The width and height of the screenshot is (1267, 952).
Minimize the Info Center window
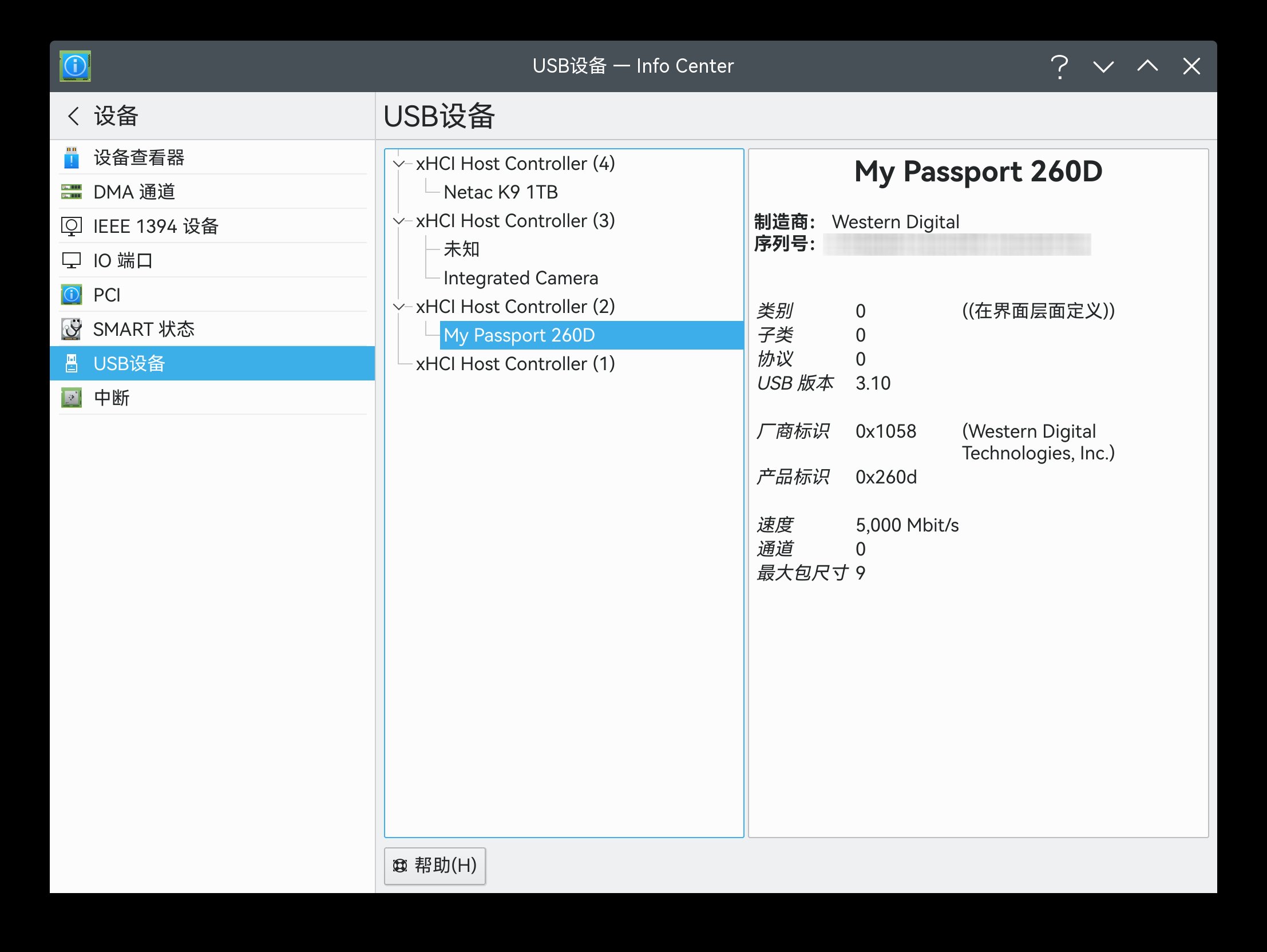point(1103,66)
